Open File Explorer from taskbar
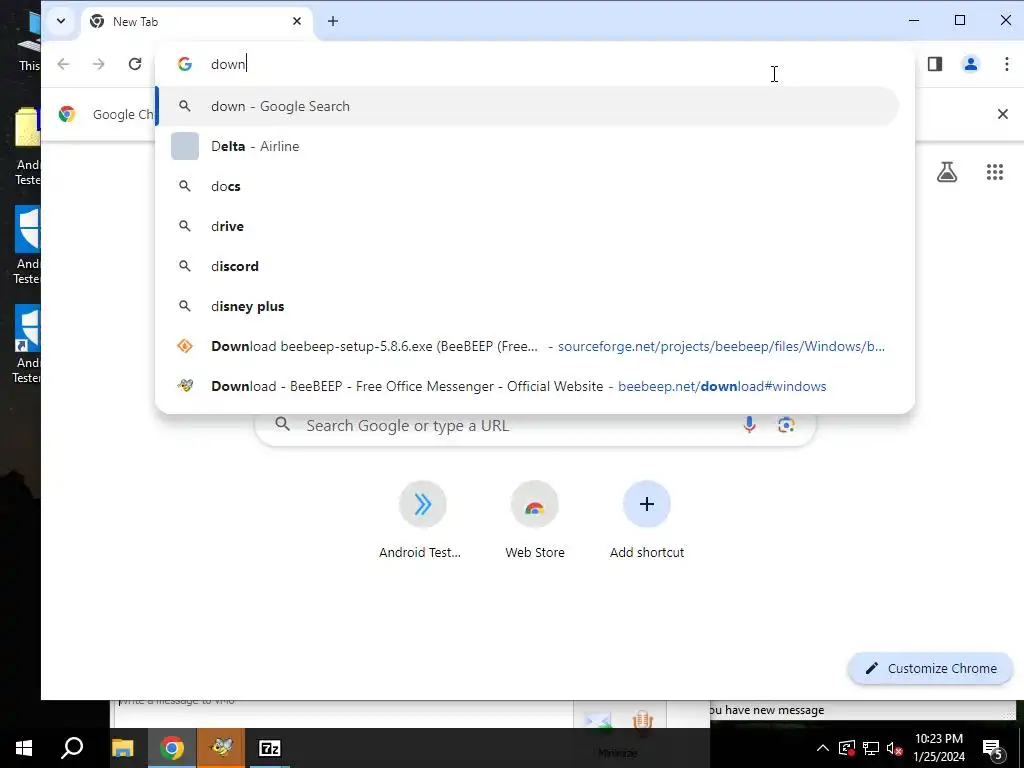The height and width of the screenshot is (768, 1024). click(122, 748)
